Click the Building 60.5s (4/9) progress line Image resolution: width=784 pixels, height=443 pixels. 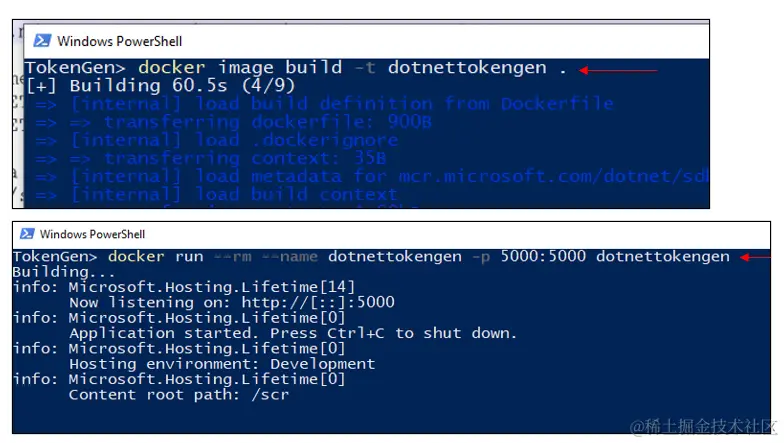[x=160, y=86]
